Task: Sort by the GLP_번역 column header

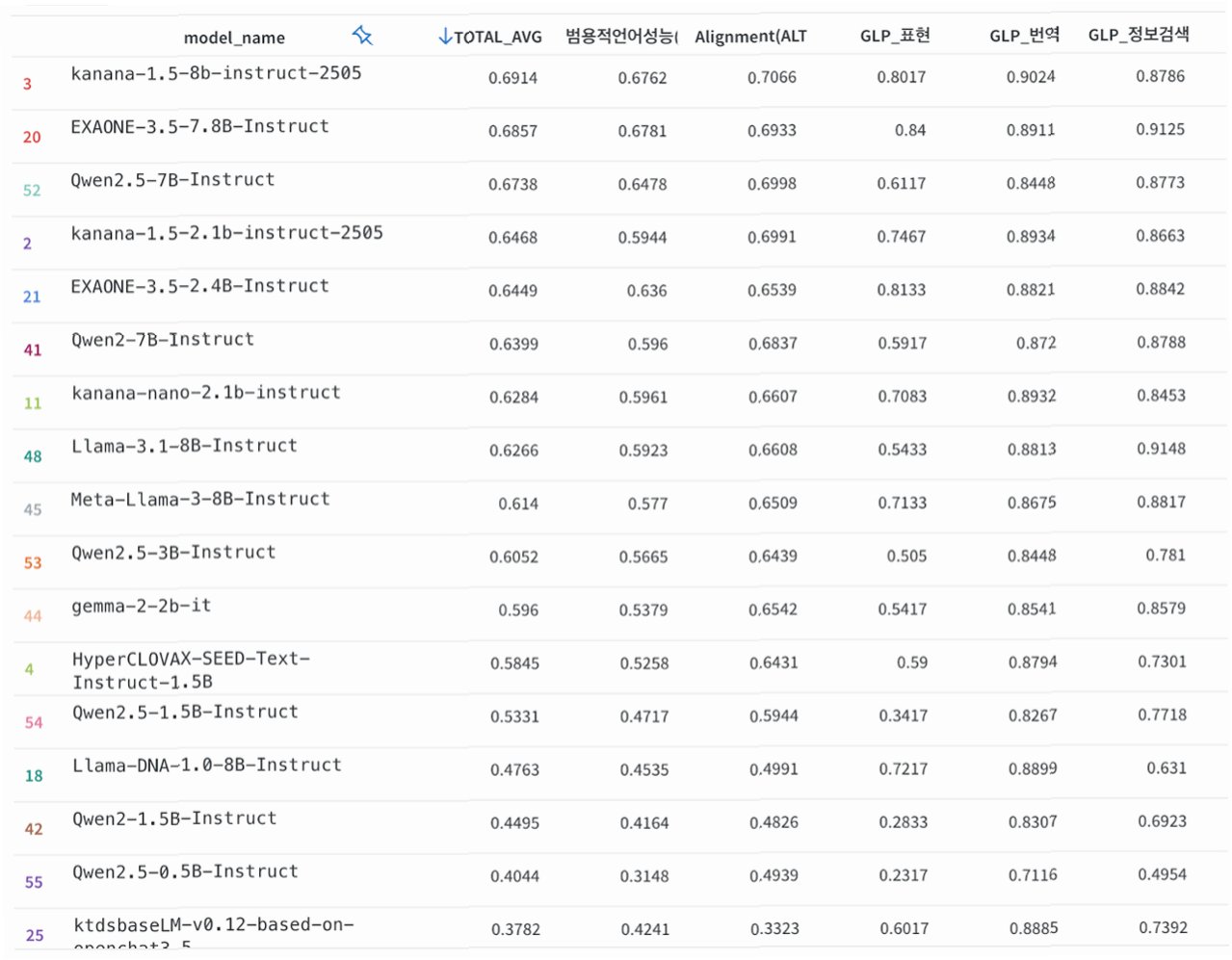Action: pos(1025,36)
